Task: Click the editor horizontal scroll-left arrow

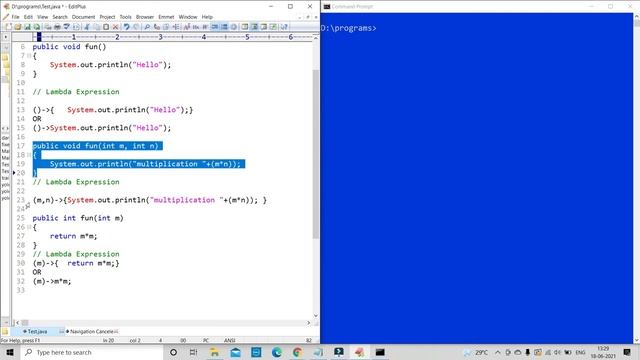Action: (x=17, y=322)
